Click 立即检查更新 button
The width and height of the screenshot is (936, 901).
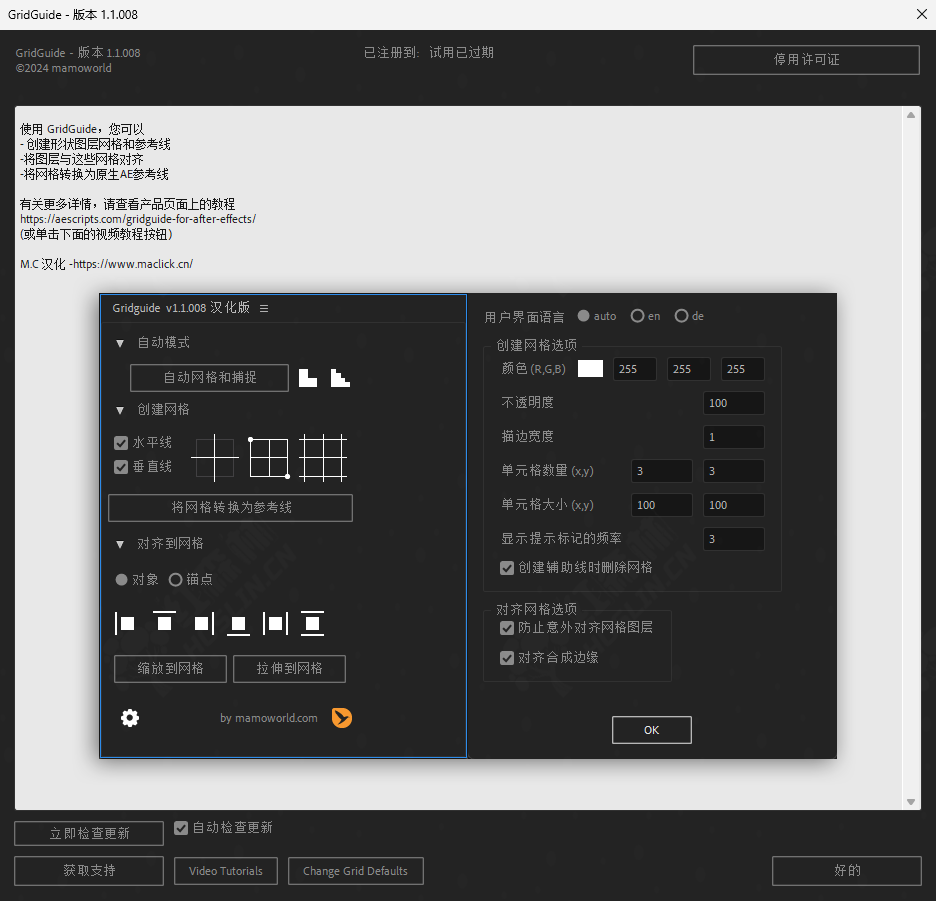89,834
